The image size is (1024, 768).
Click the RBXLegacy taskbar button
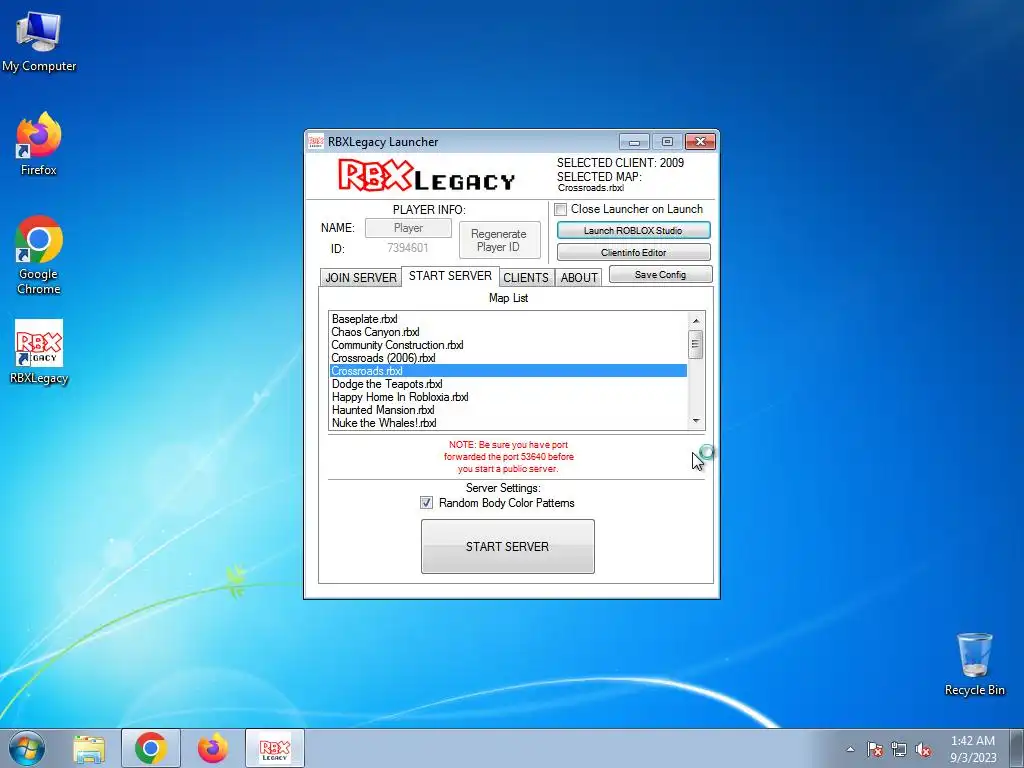click(275, 748)
